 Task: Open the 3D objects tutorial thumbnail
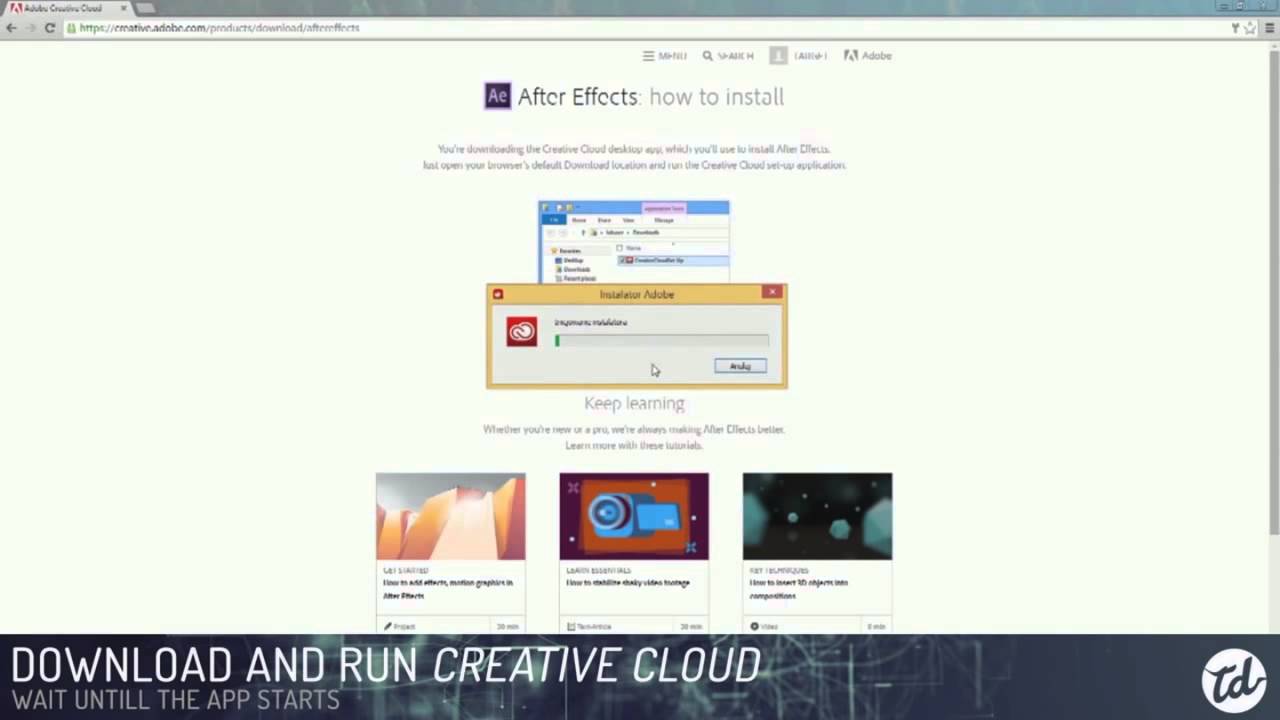[x=817, y=516]
